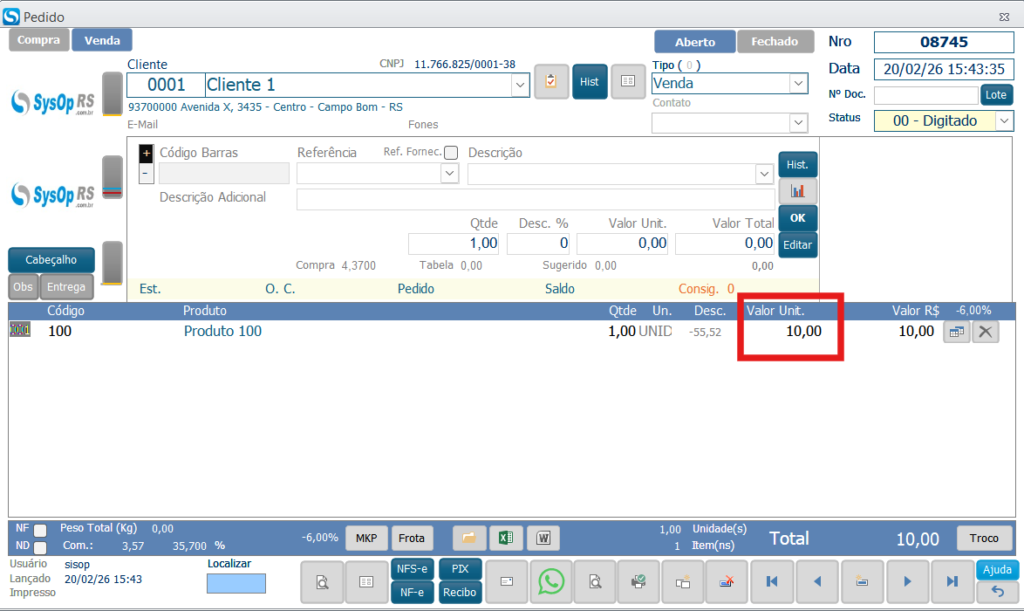Click the clipboard check icon near Cliente
The width and height of the screenshot is (1024, 611).
click(551, 82)
